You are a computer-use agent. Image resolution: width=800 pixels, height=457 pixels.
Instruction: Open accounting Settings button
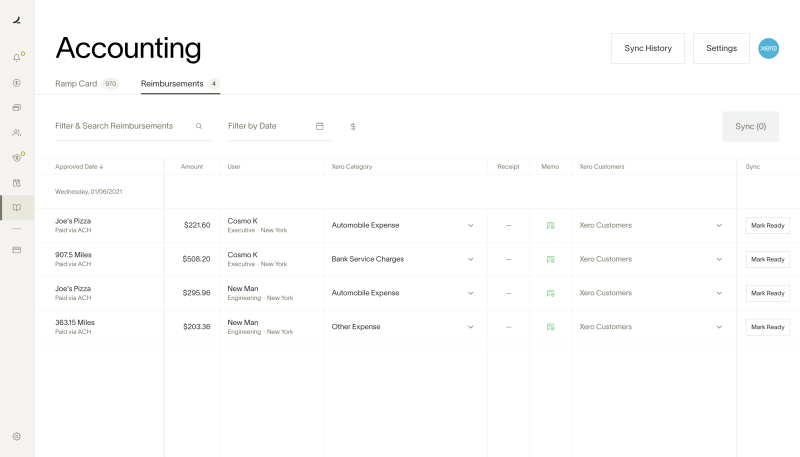pos(721,48)
